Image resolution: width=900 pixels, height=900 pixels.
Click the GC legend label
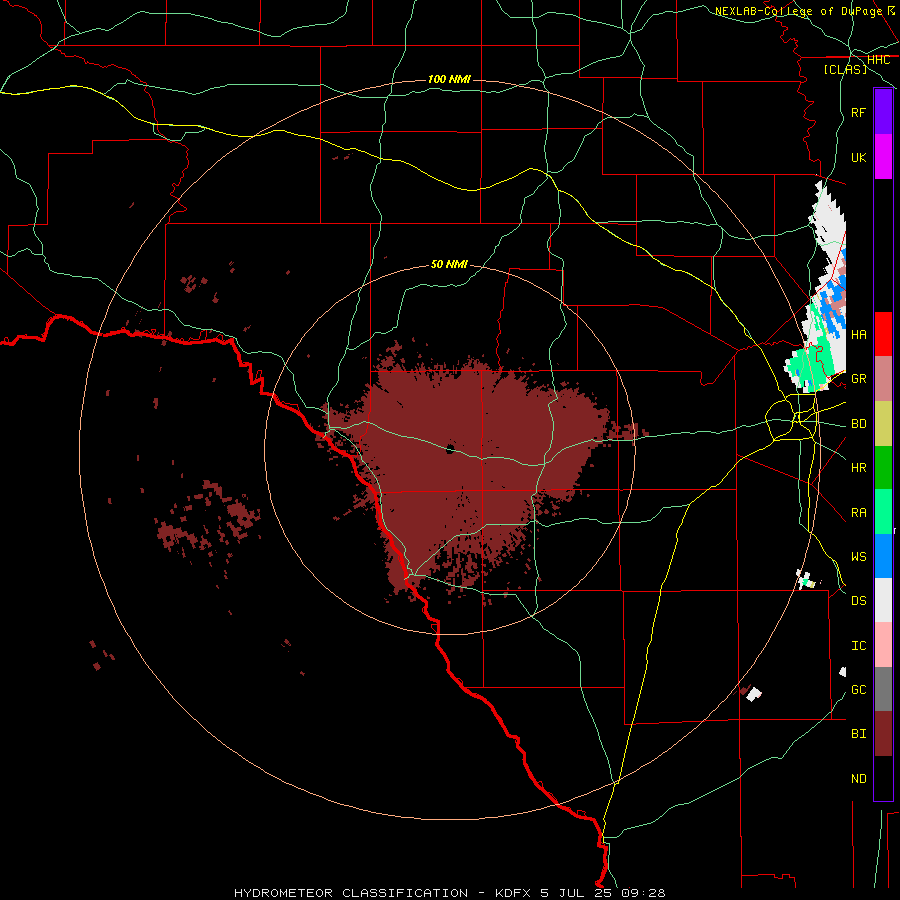pyautogui.click(x=858, y=690)
